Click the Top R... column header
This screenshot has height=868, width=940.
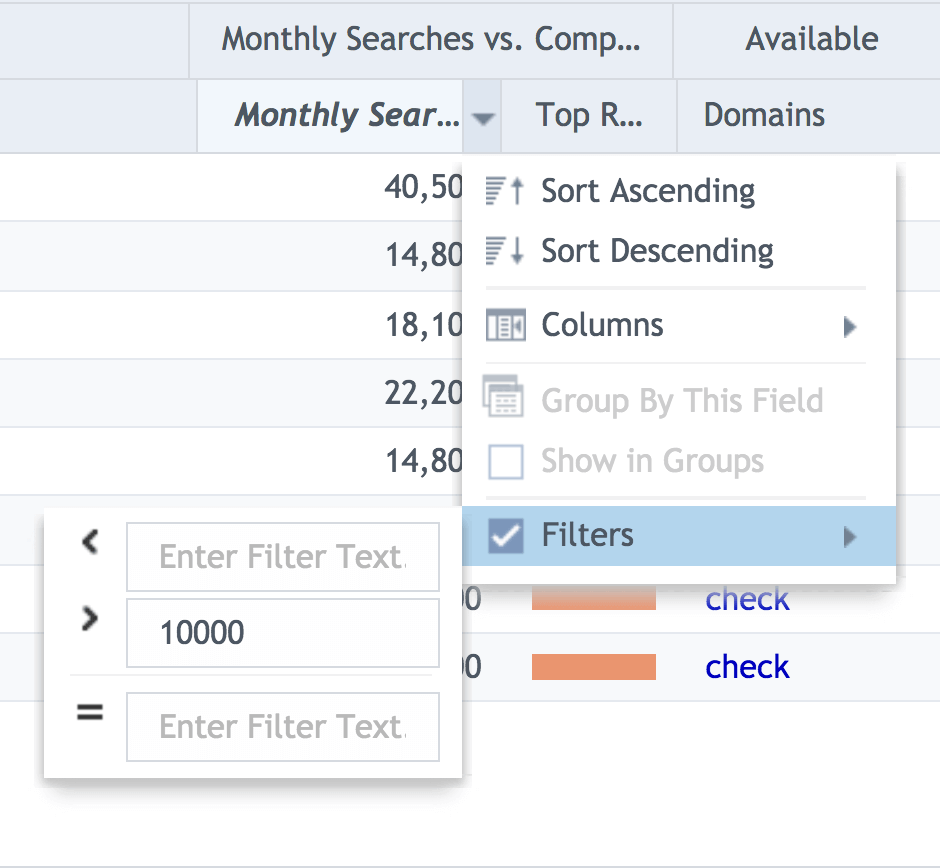[x=589, y=116]
